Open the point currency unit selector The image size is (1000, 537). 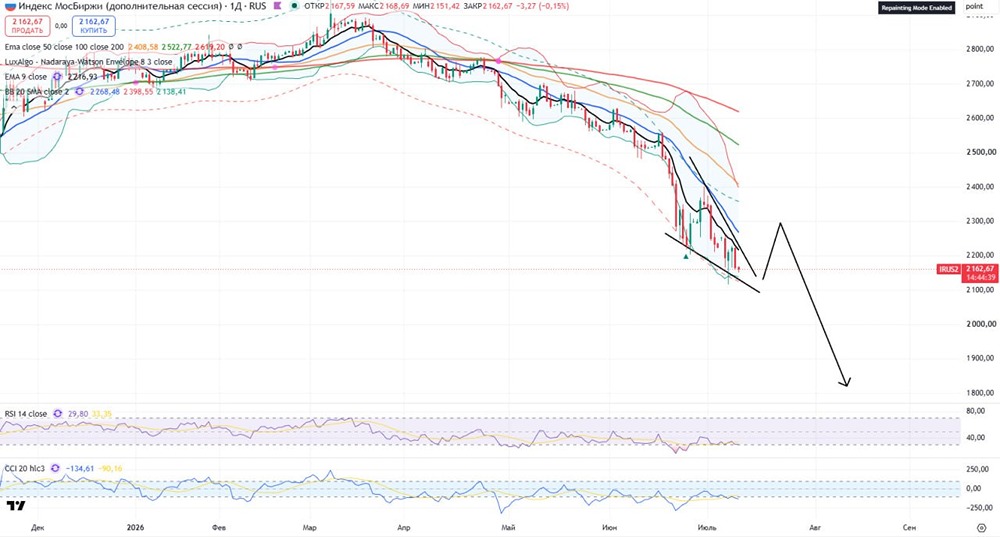coord(974,6)
